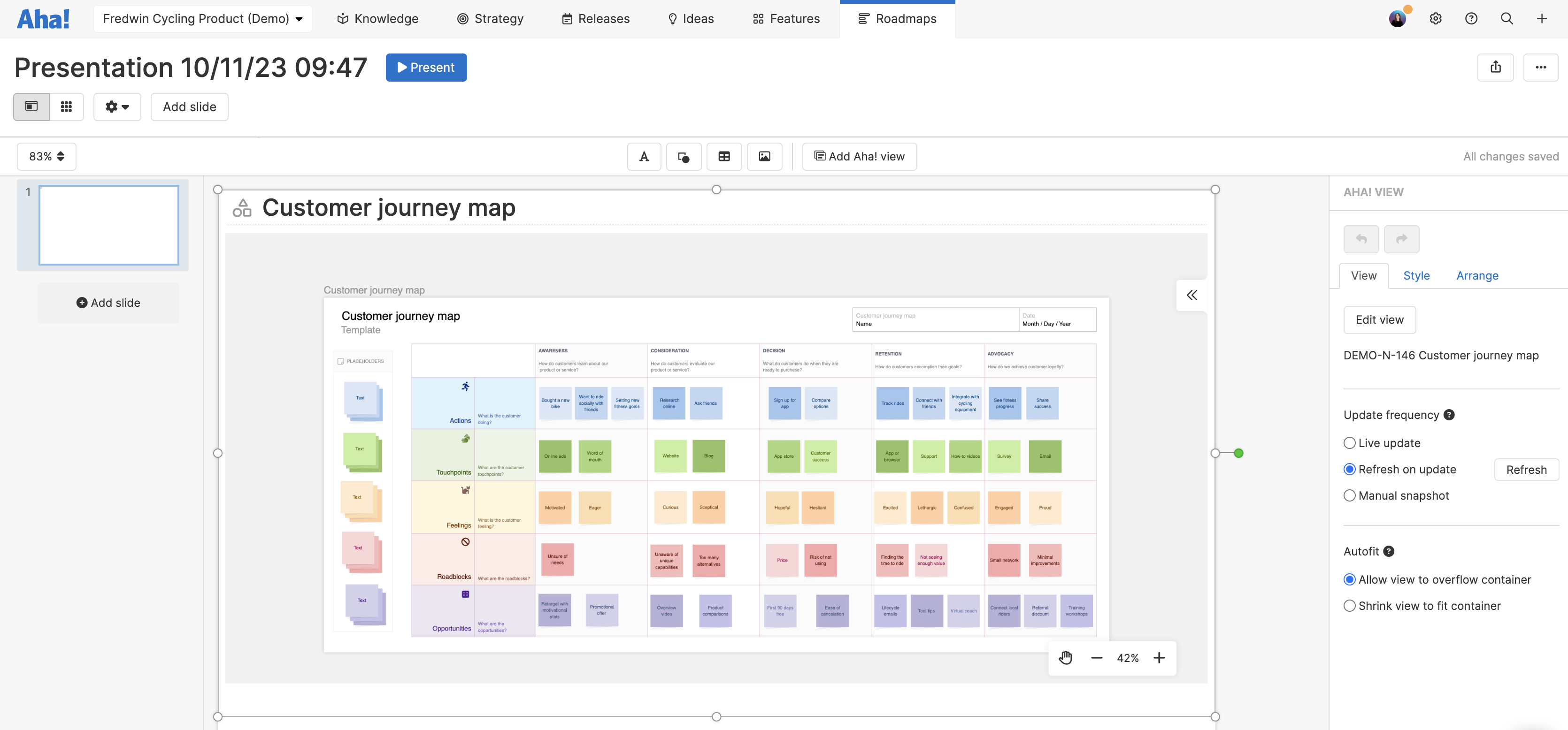This screenshot has height=730, width=1568.
Task: Click the Month / Day / Year date field
Action: click(x=1058, y=319)
